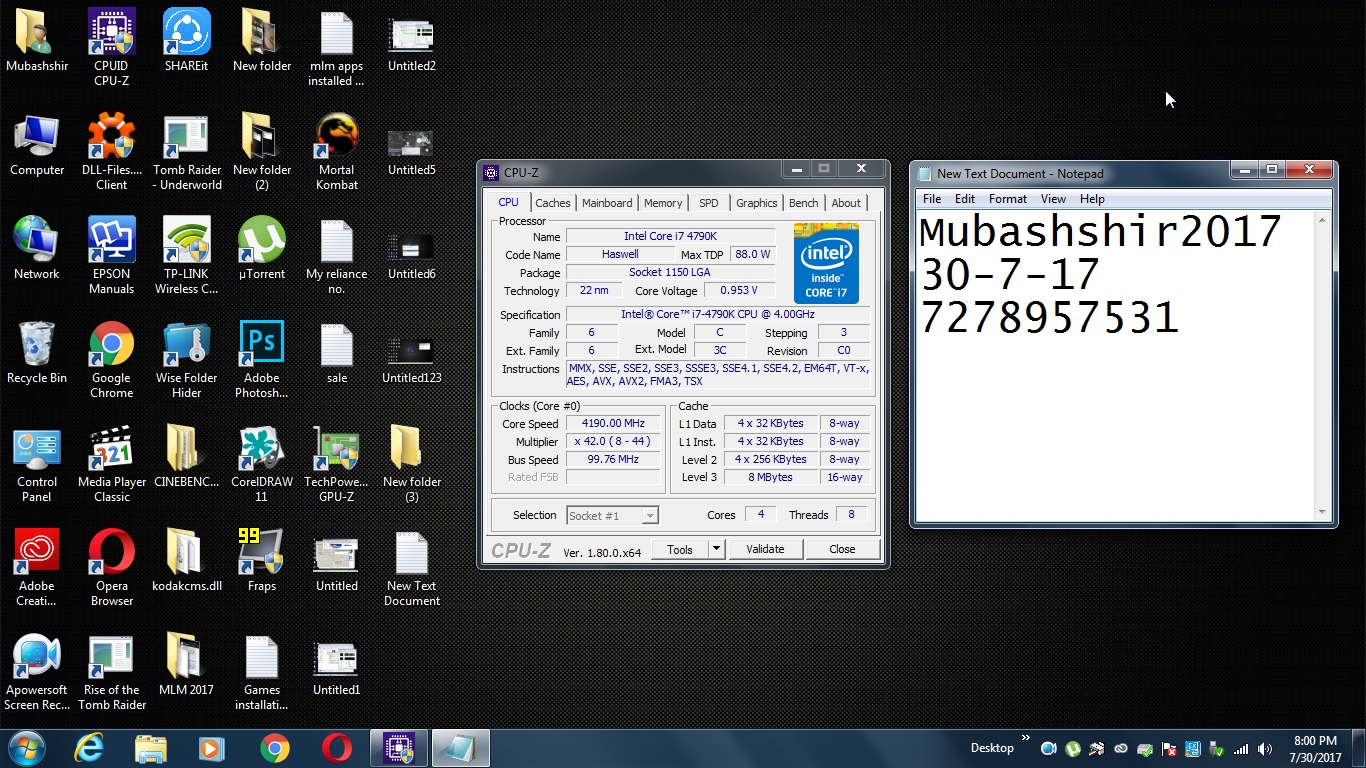Open the SPD tab in CPU-Z
The height and width of the screenshot is (768, 1366).
coord(709,203)
